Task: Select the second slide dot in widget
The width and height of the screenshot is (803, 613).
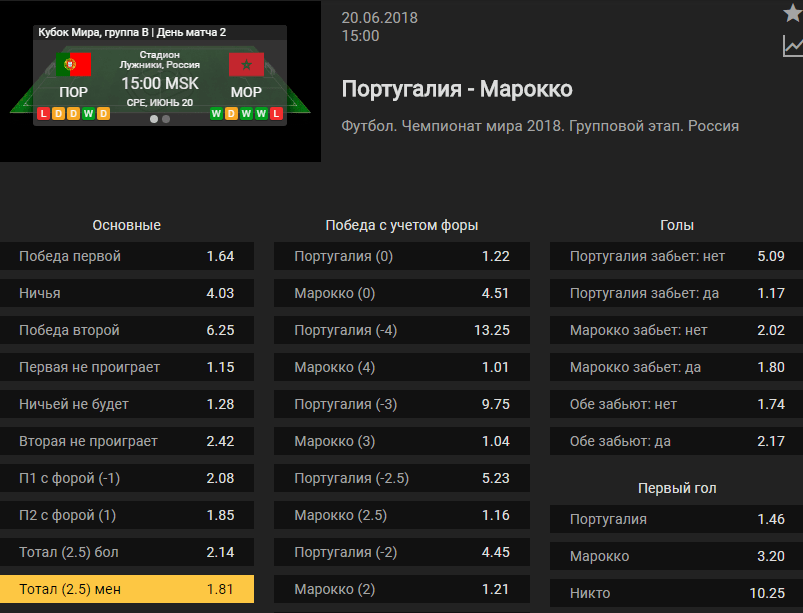Action: click(x=166, y=119)
